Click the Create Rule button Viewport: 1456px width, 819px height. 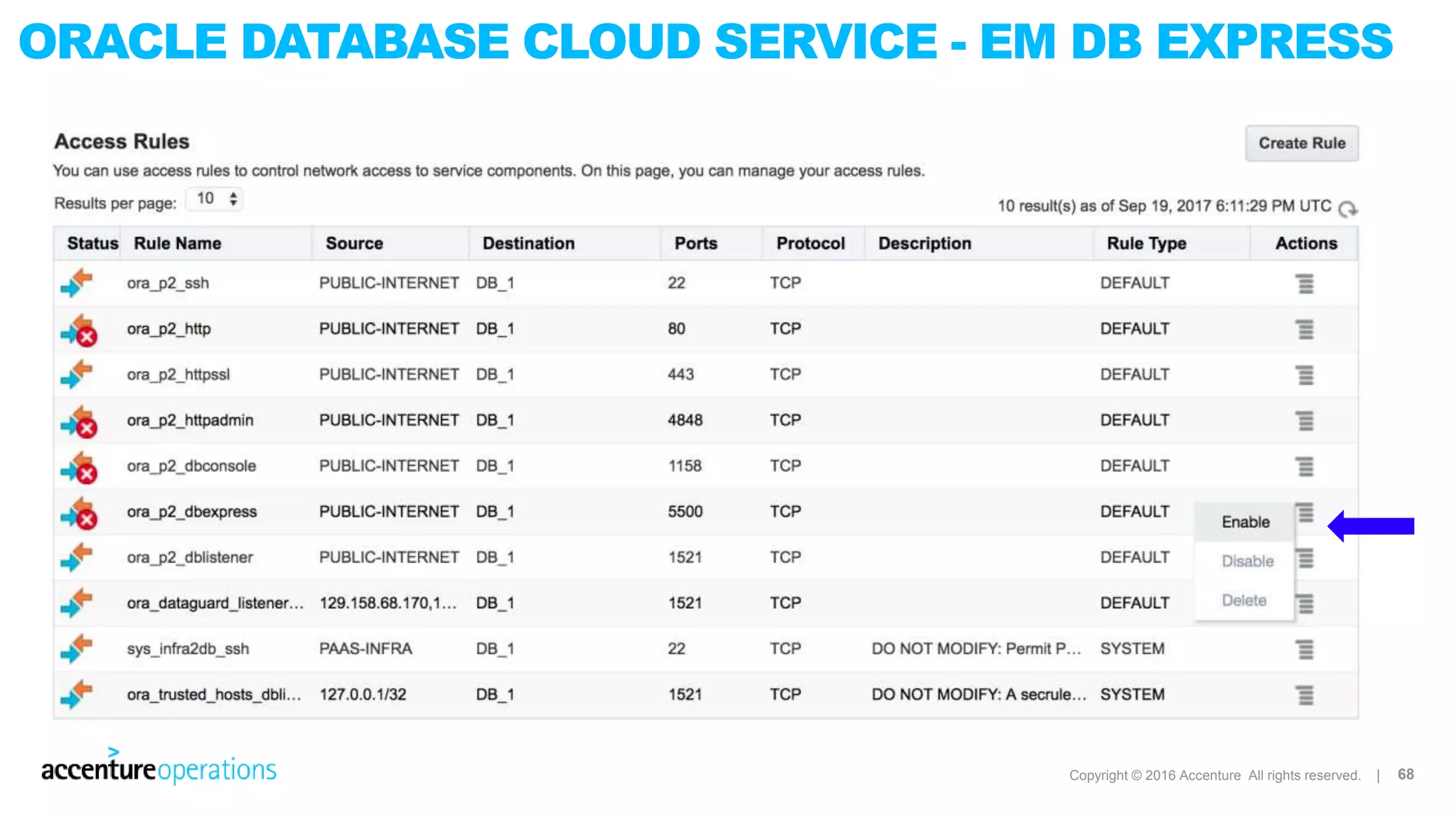pyautogui.click(x=1302, y=143)
